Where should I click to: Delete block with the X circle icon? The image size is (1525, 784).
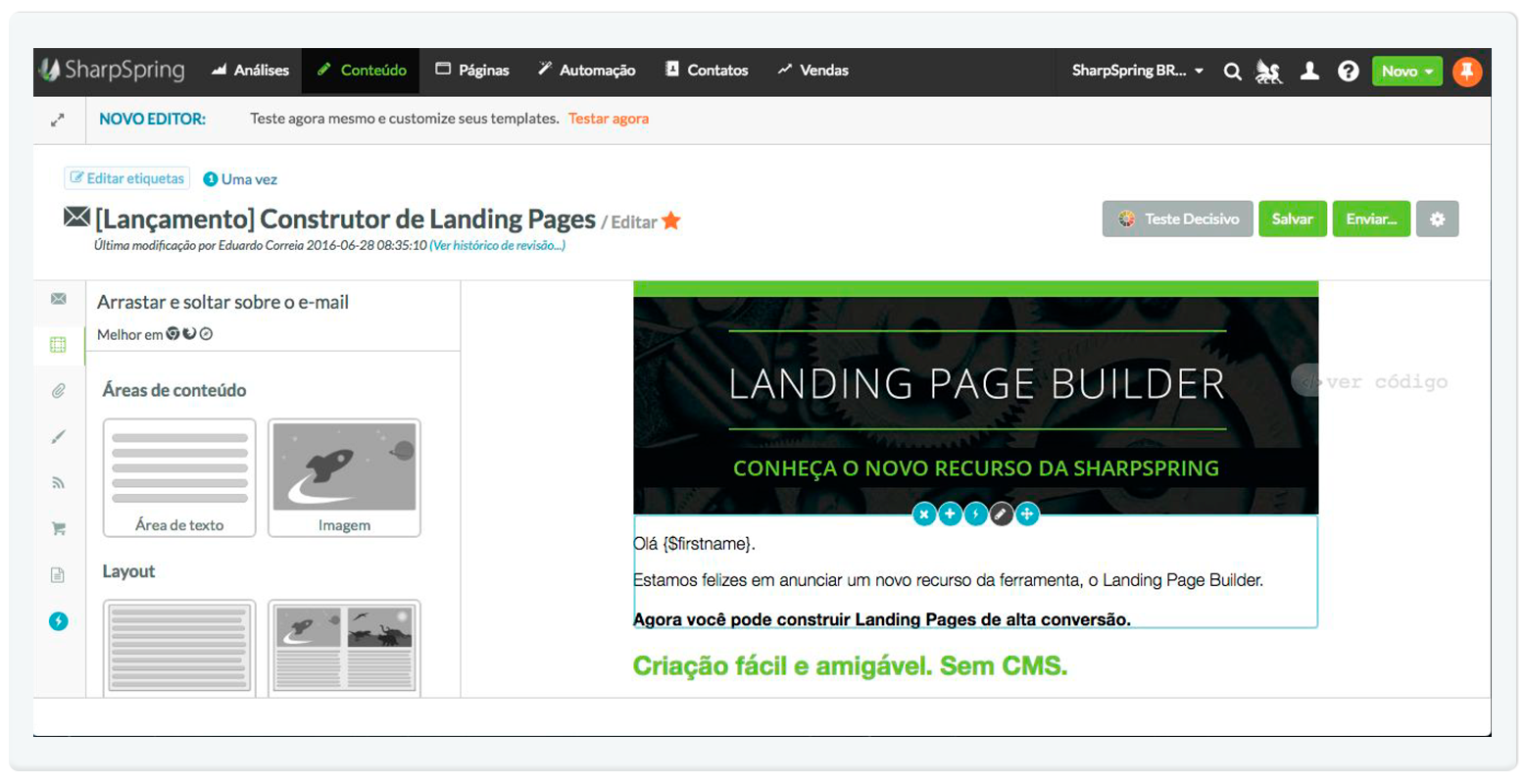click(x=924, y=514)
